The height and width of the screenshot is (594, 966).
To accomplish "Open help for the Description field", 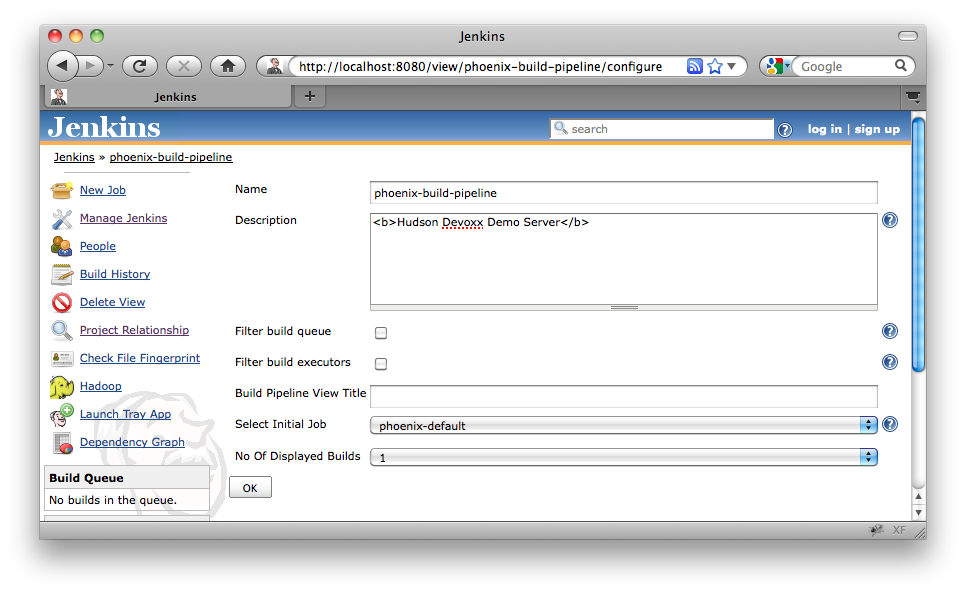I will click(x=890, y=220).
